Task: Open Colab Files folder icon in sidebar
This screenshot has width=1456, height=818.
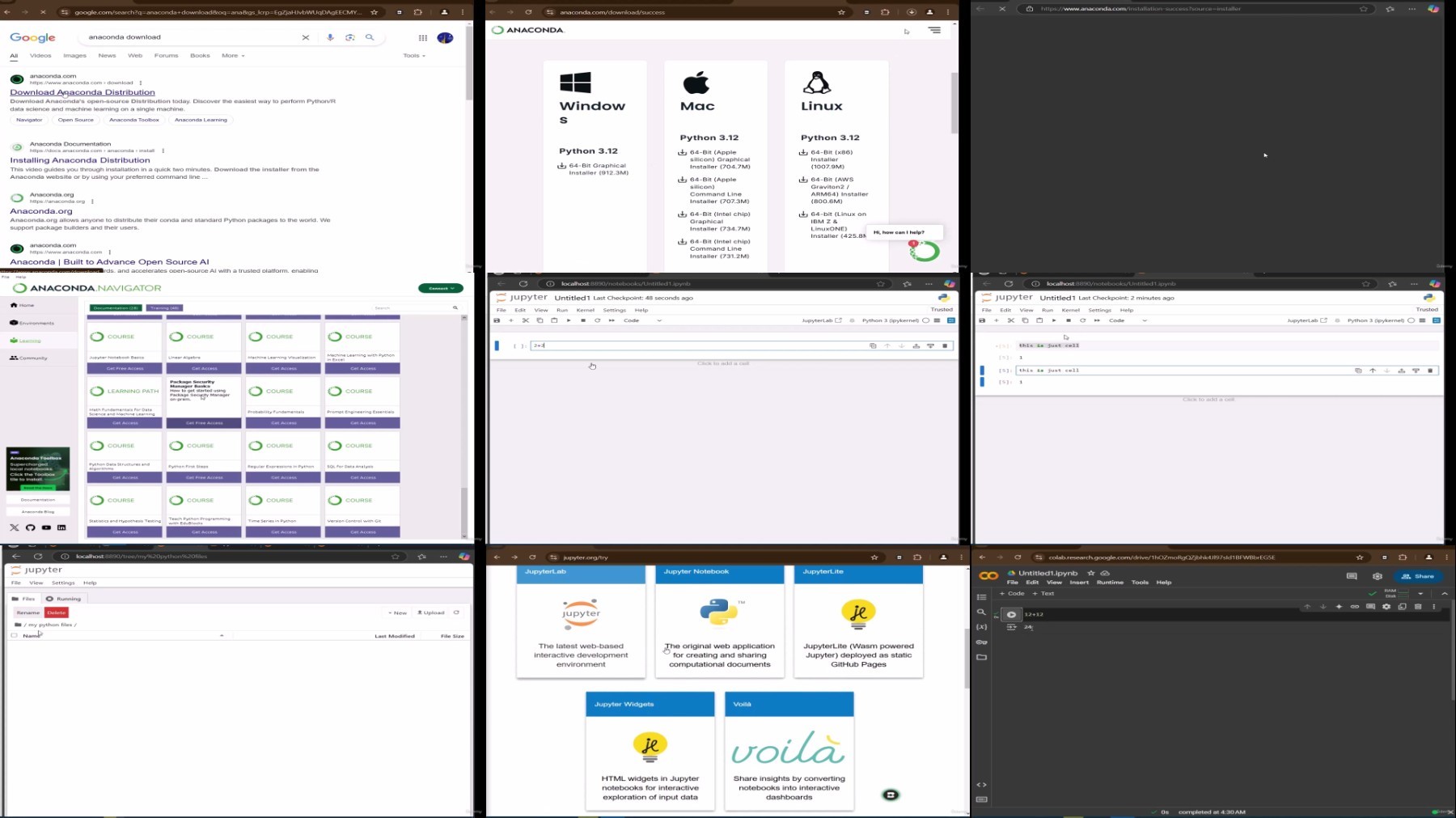Action: coord(981,657)
